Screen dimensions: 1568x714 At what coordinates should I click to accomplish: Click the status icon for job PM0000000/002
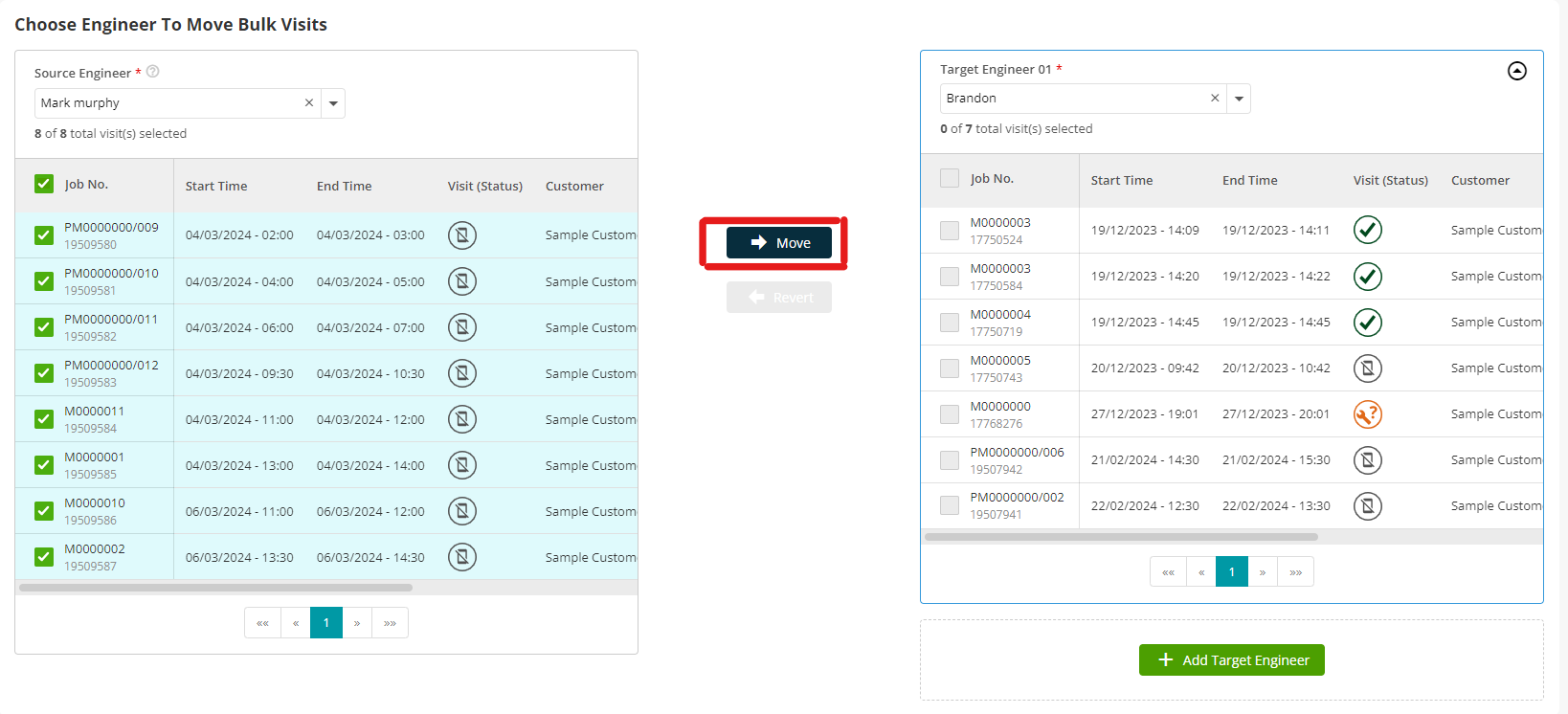click(x=1368, y=505)
